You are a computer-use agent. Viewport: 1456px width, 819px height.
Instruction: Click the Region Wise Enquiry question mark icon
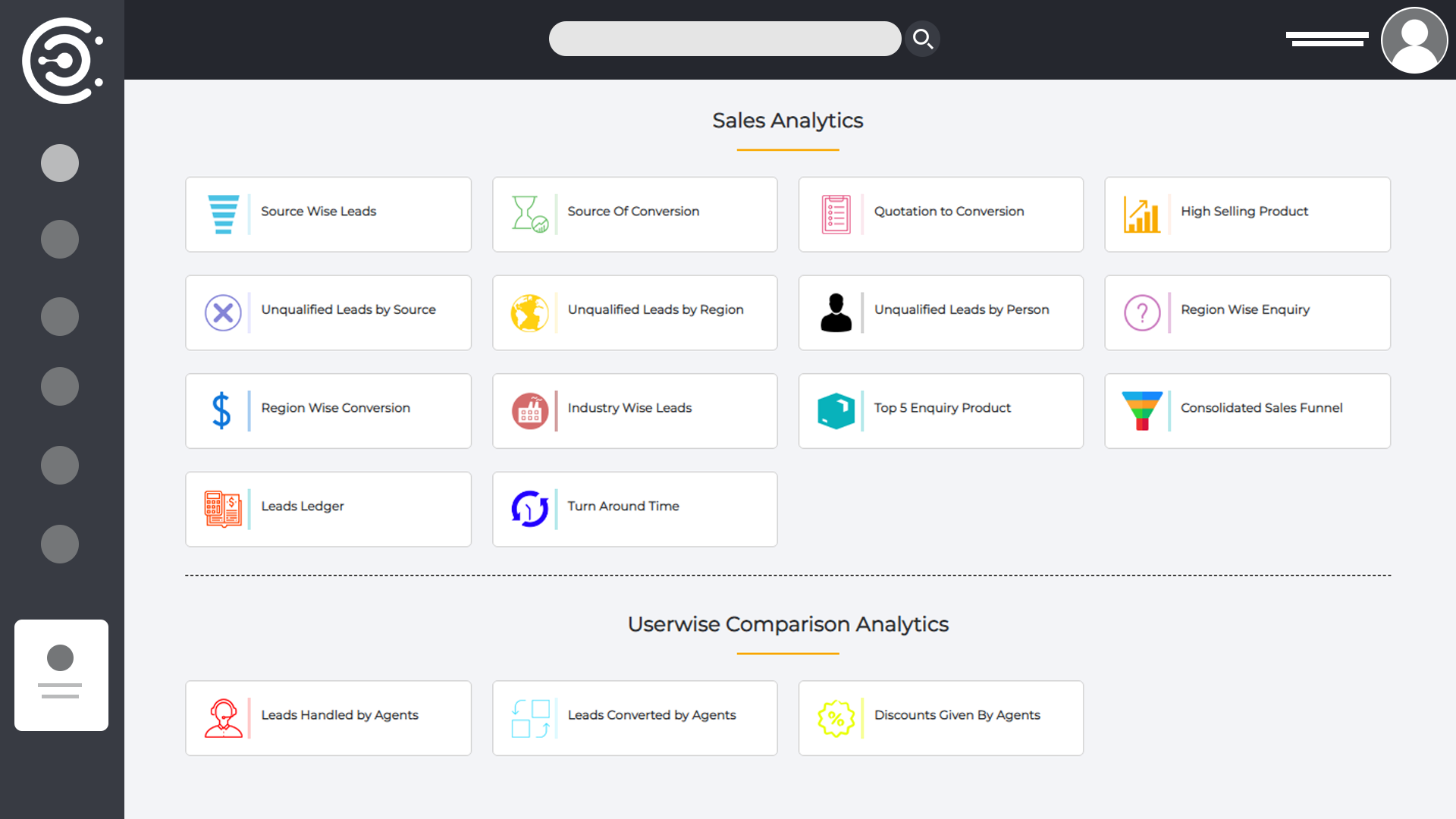[x=1142, y=312]
